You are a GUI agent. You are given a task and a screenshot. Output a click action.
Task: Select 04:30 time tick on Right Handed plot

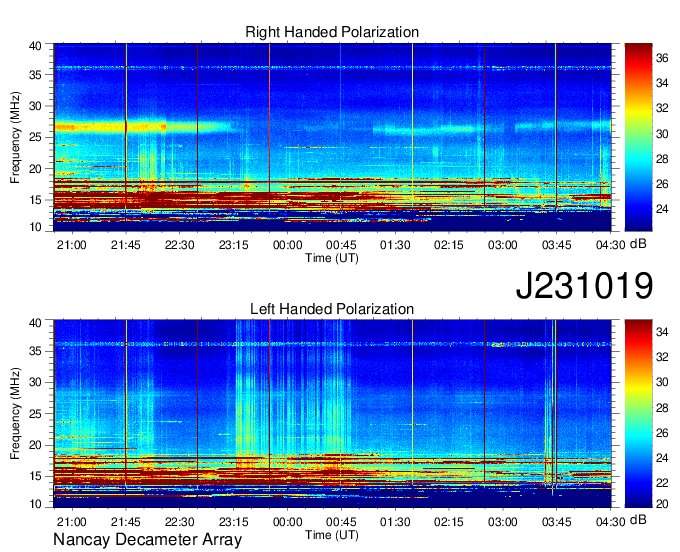[x=611, y=245]
